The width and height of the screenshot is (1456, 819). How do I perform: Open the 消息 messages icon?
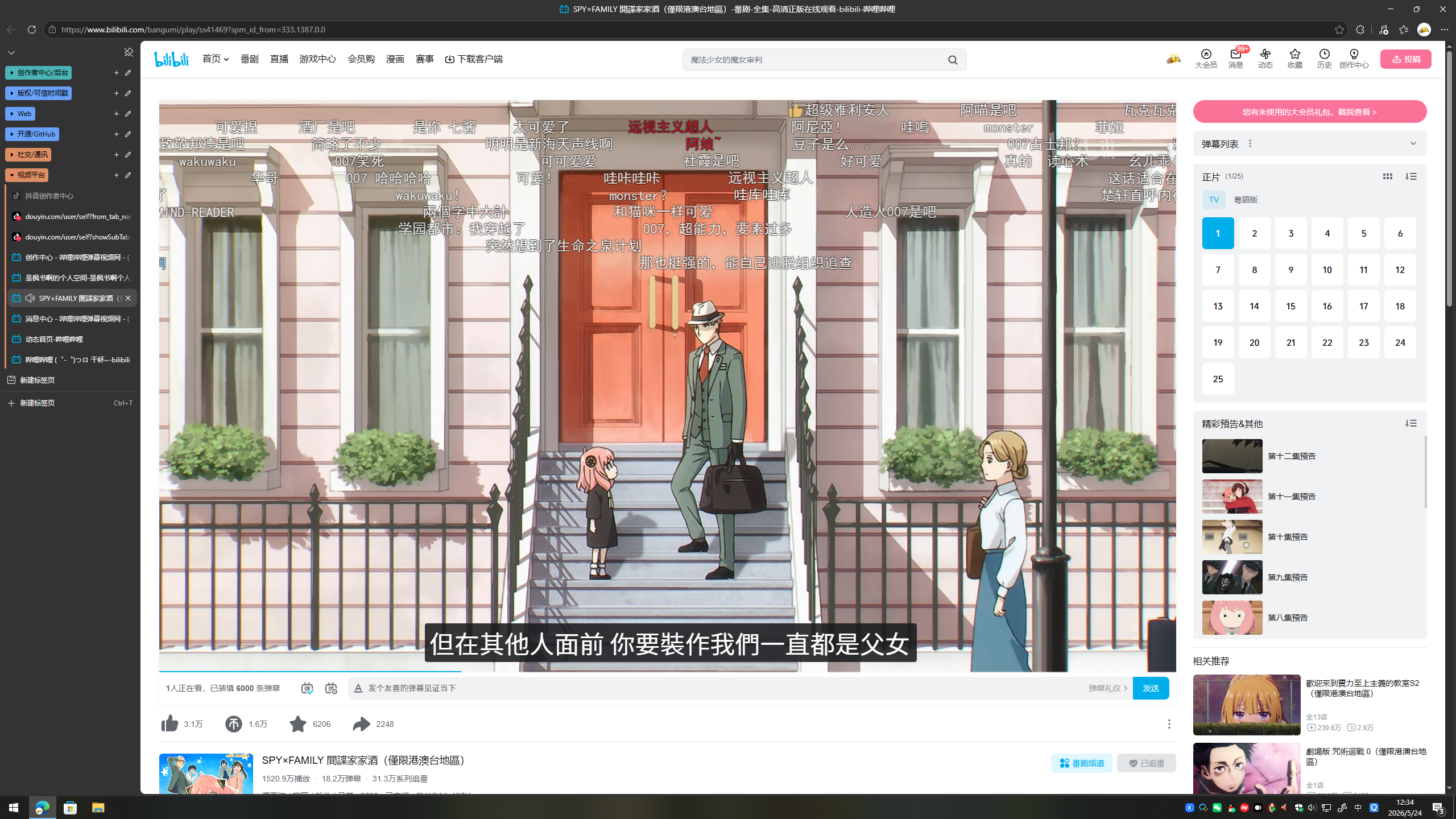(x=1235, y=58)
